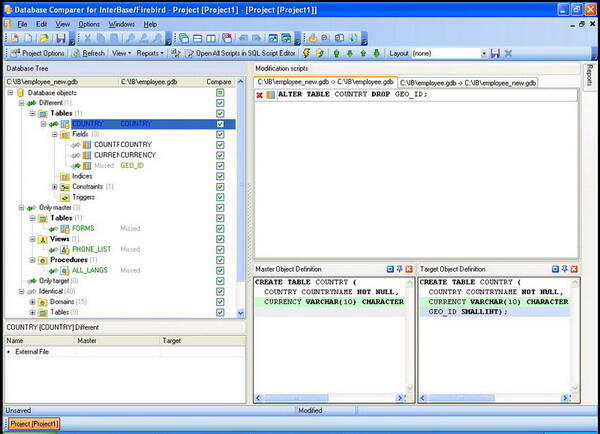600x434 pixels.
Task: Click the open project folder icon
Action: click(44, 38)
